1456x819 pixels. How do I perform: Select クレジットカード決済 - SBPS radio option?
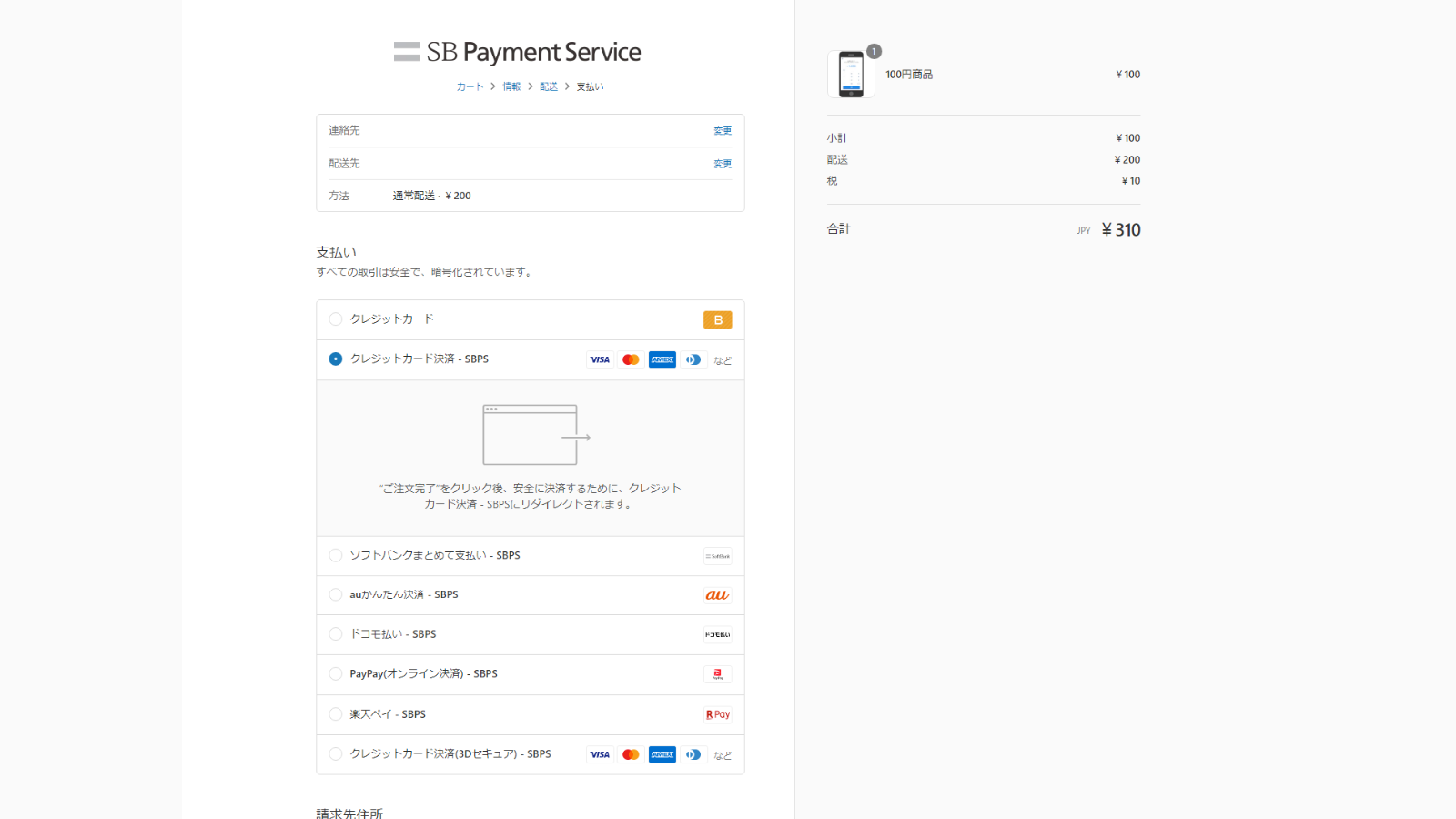pyautogui.click(x=336, y=359)
